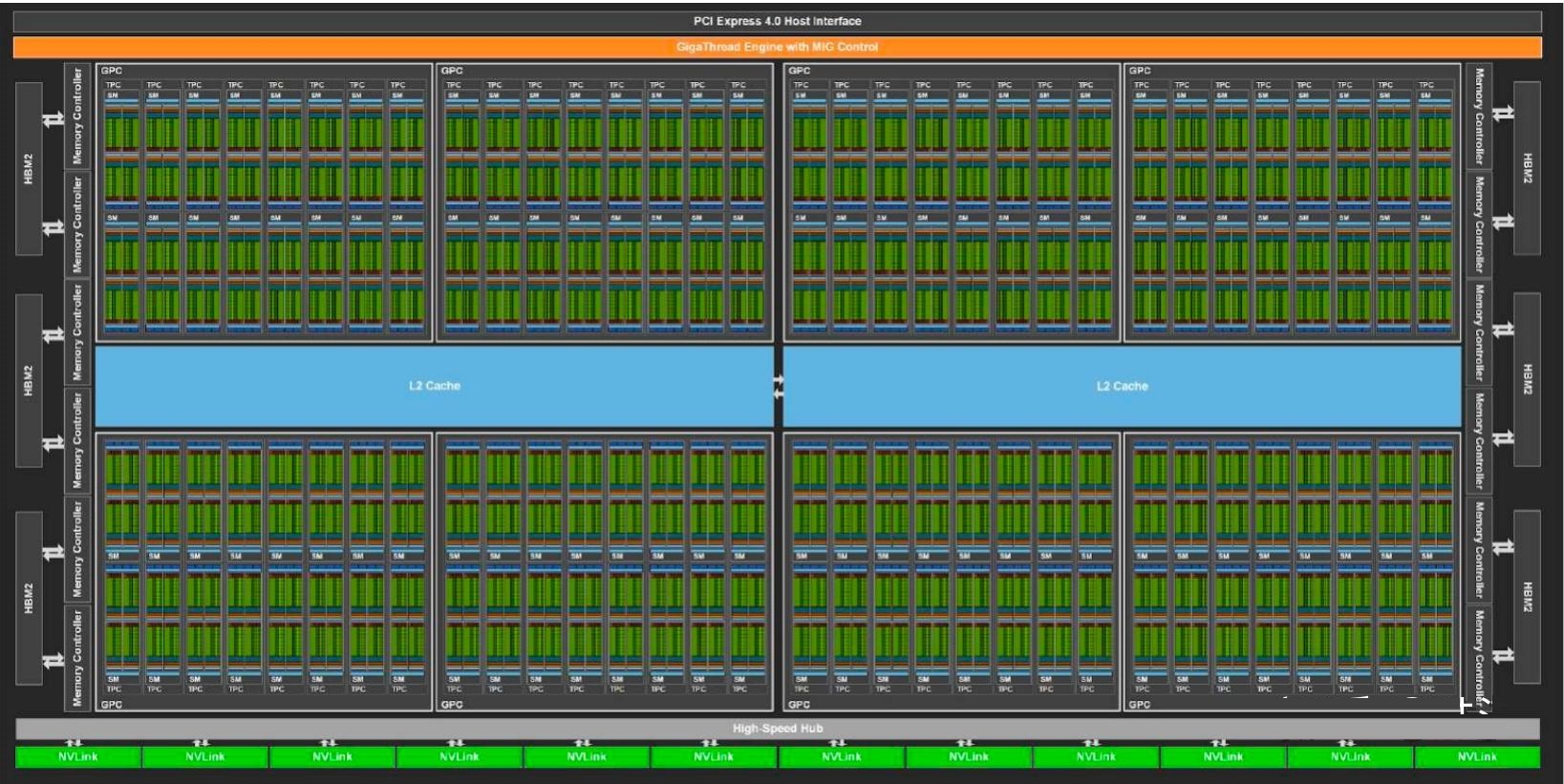
Task: Select the middle HBM2 block on left side
Action: click(x=29, y=380)
